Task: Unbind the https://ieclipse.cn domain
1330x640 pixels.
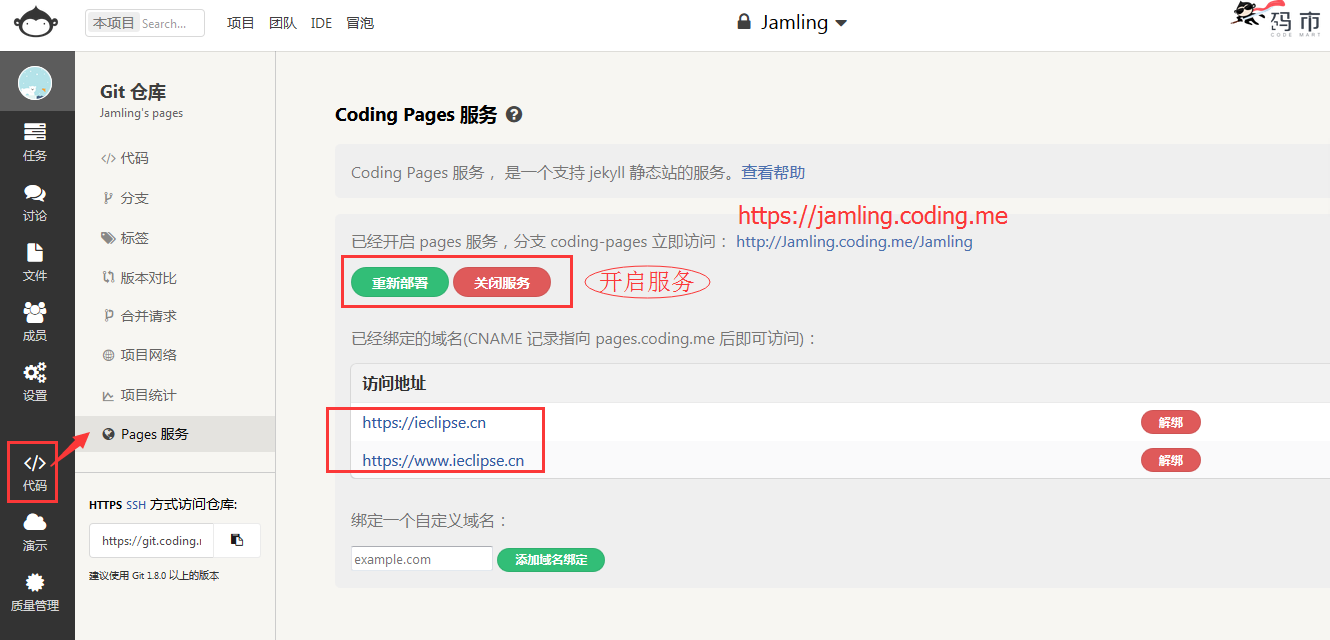Action: click(1170, 423)
